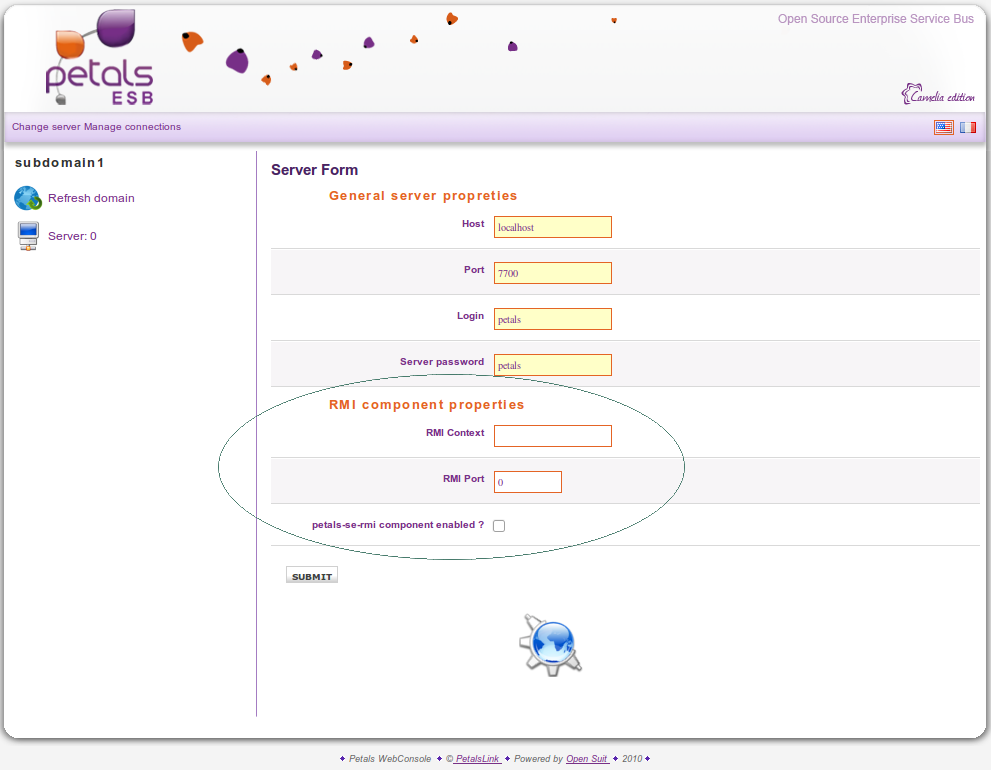This screenshot has height=770, width=991.
Task: Enable the petals-se-rmi component checkbox
Action: tap(499, 526)
